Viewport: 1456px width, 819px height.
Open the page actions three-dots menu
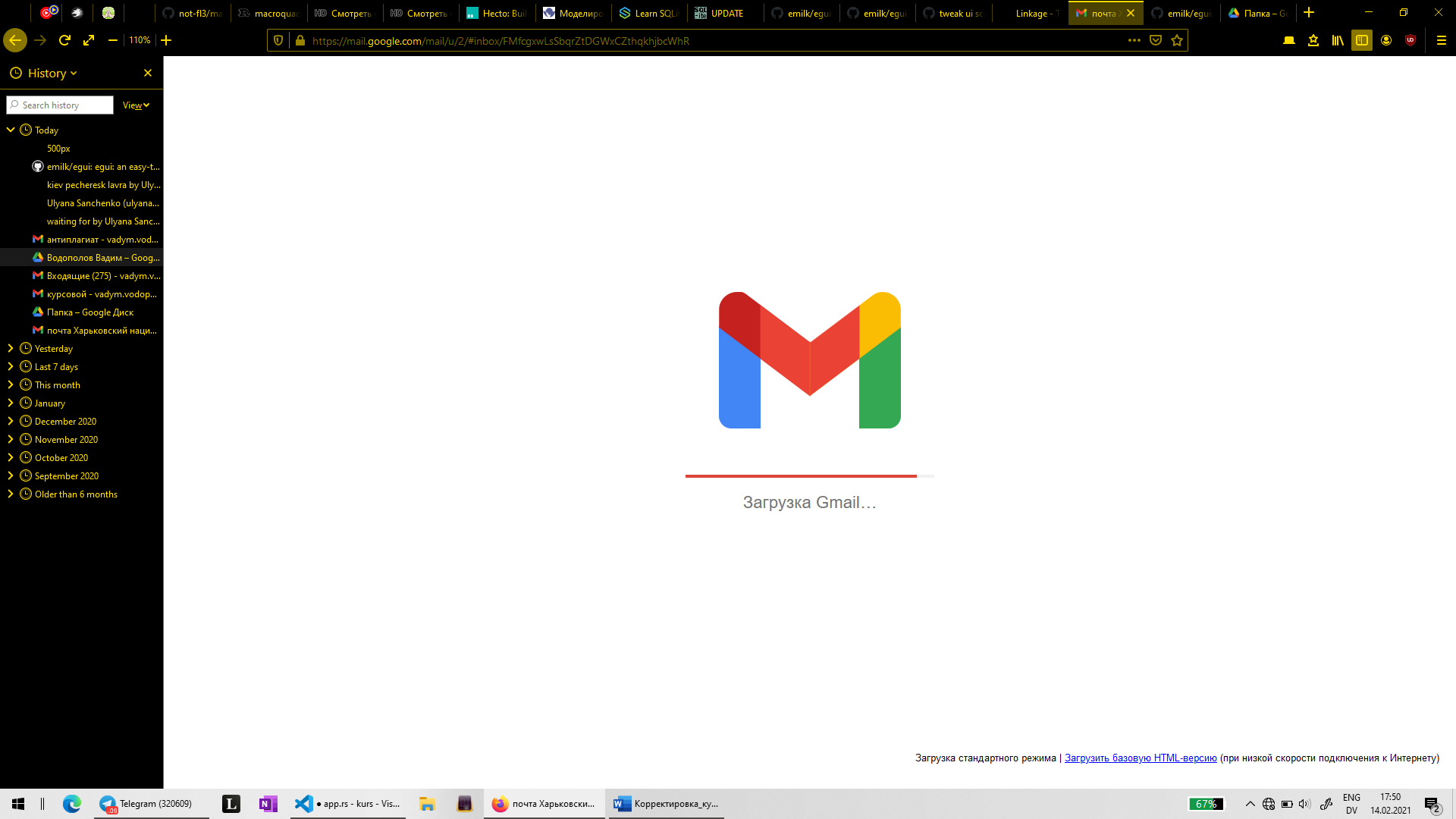pyautogui.click(x=1134, y=40)
